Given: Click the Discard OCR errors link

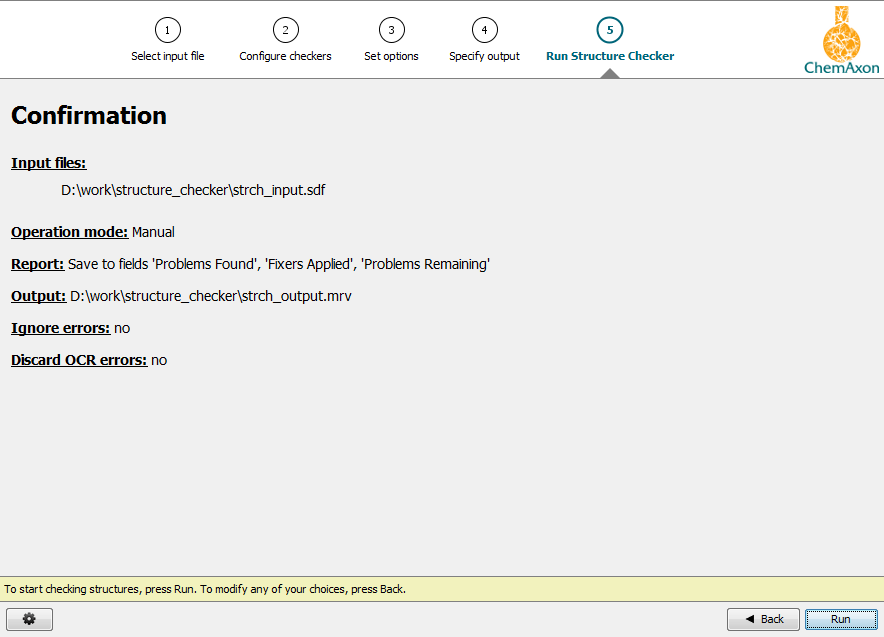Looking at the screenshot, I should click(78, 360).
